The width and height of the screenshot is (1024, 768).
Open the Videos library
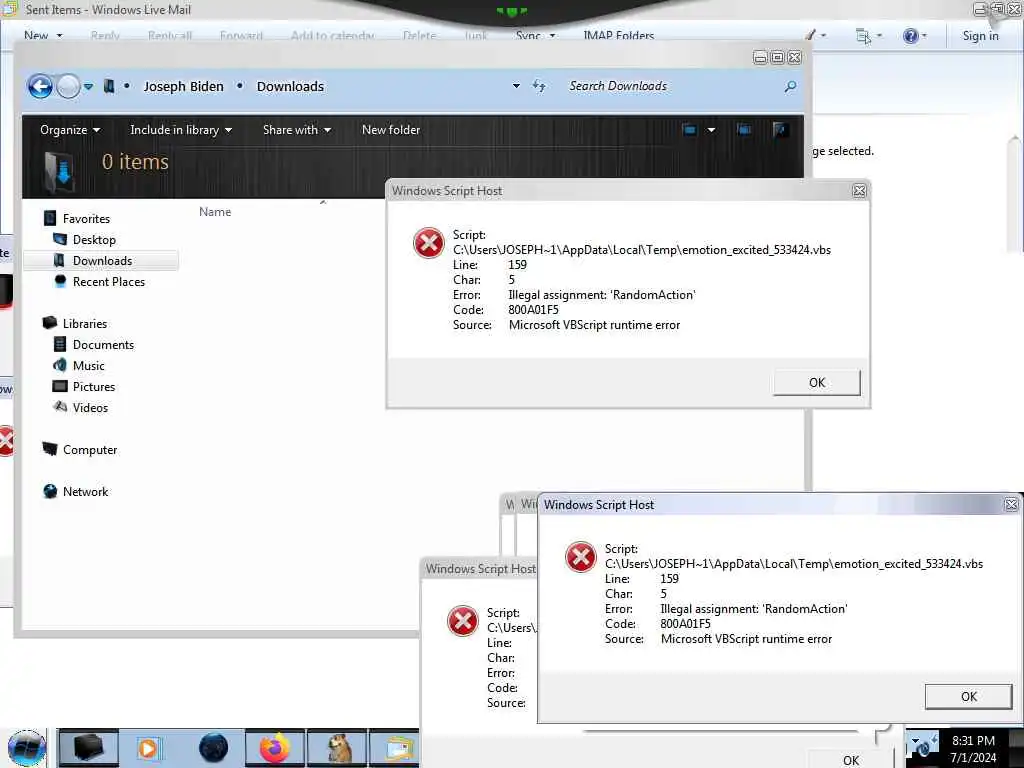click(x=90, y=408)
